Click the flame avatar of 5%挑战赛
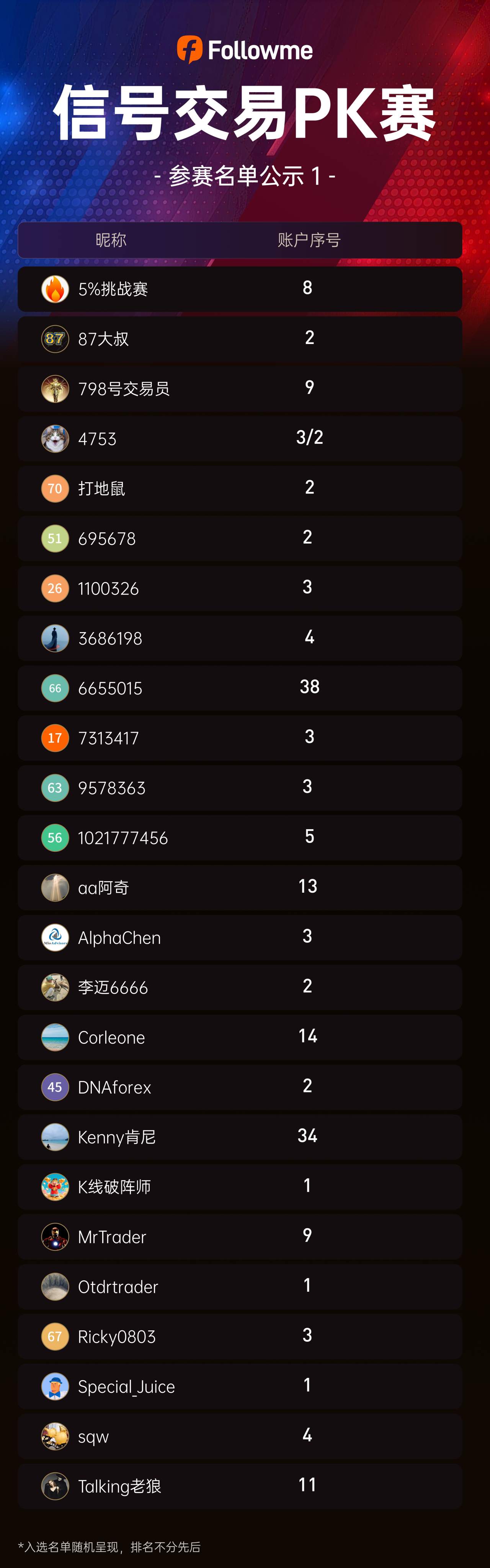490x1568 pixels. pyautogui.click(x=55, y=289)
